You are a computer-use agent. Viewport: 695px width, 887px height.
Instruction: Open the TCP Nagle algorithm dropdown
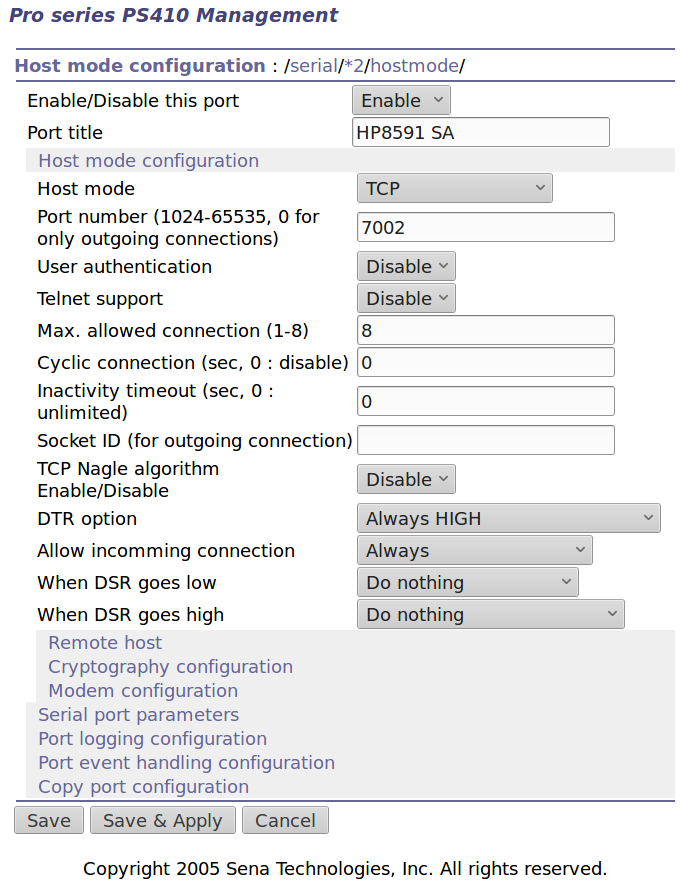click(x=405, y=479)
